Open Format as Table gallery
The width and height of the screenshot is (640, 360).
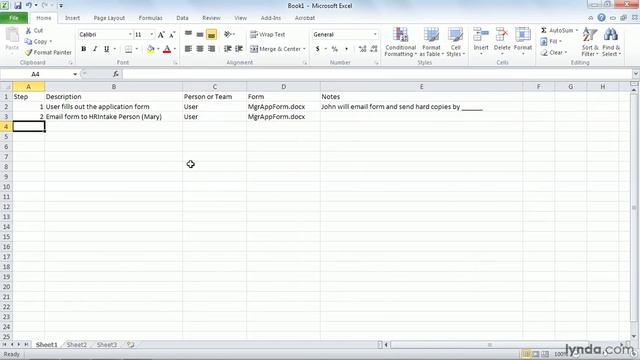pos(431,42)
